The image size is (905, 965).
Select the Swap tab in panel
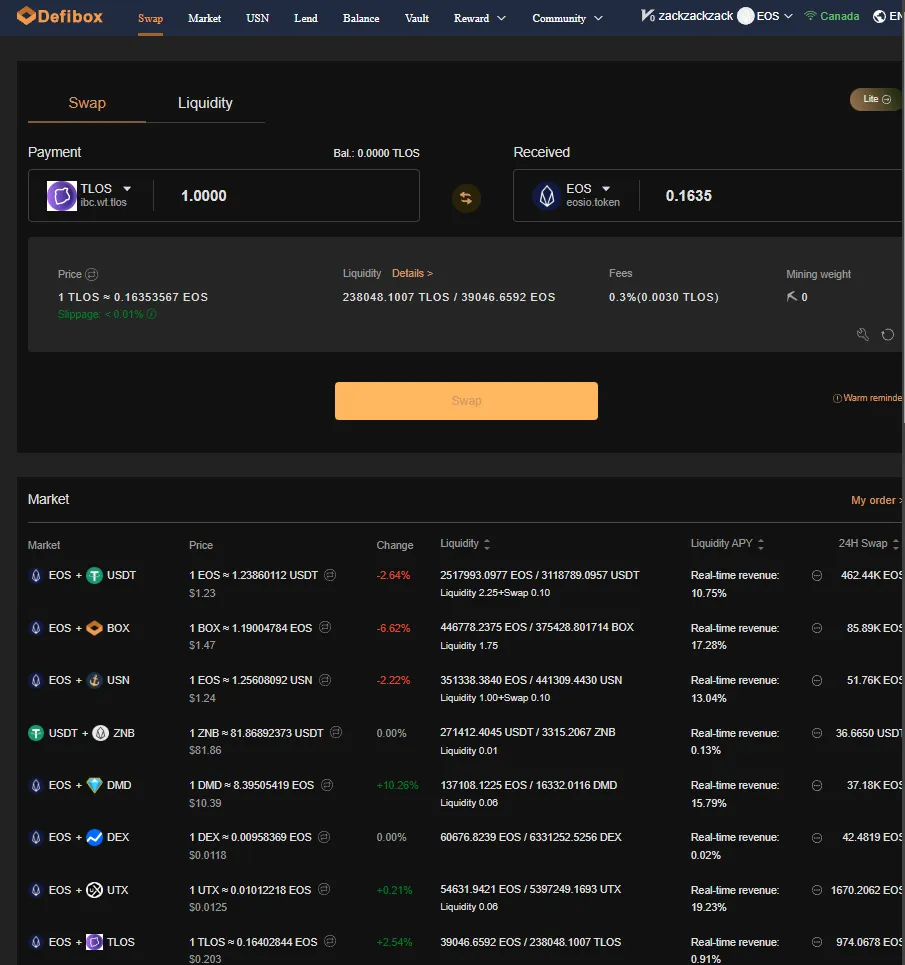[x=87, y=103]
